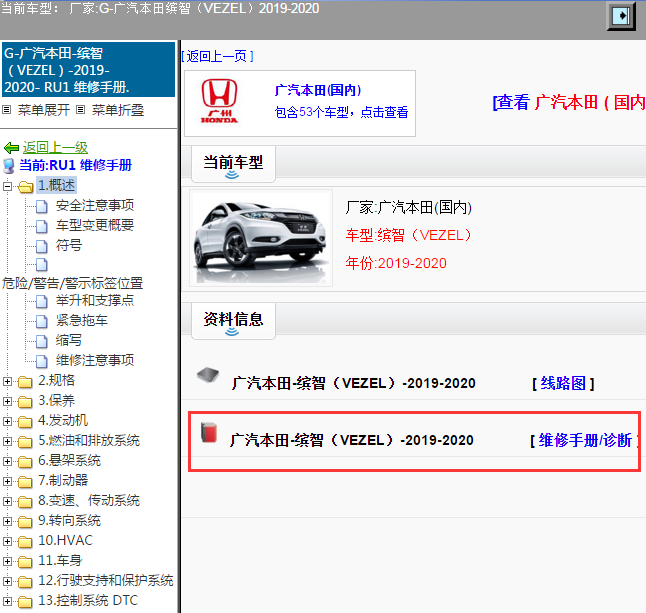The height and width of the screenshot is (613, 646).
Task: Click the folder icon for 10.HVAC
Action: [x=26, y=541]
